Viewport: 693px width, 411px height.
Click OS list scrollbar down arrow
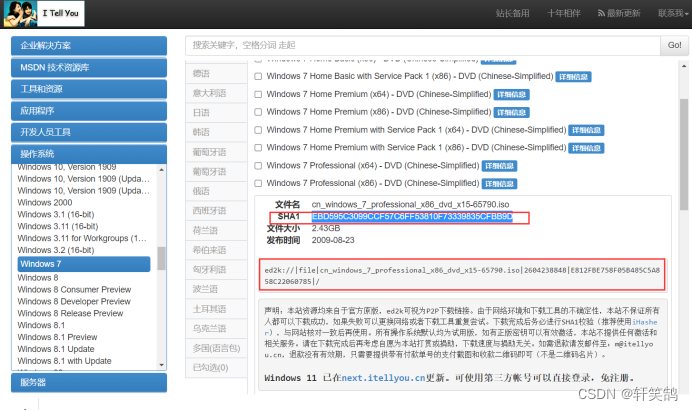[x=161, y=365]
